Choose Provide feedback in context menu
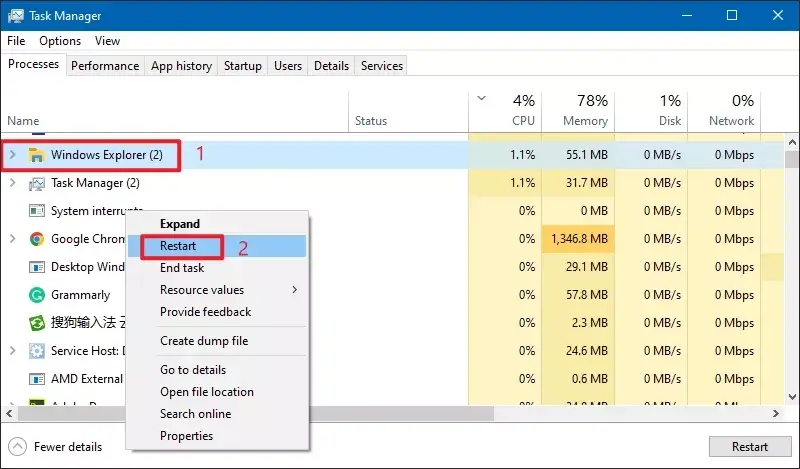Viewport: 800px width, 469px height. coord(217,312)
